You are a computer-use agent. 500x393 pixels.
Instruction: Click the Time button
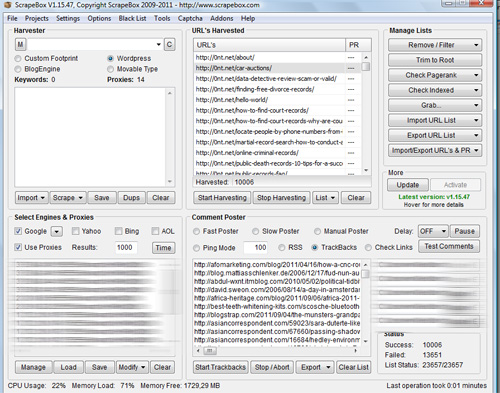click(x=163, y=248)
